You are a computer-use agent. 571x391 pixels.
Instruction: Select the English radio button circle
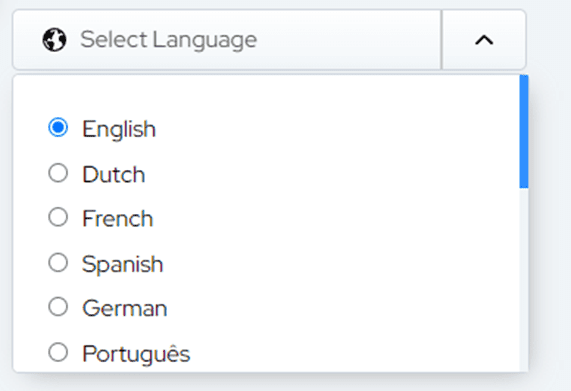coord(58,127)
